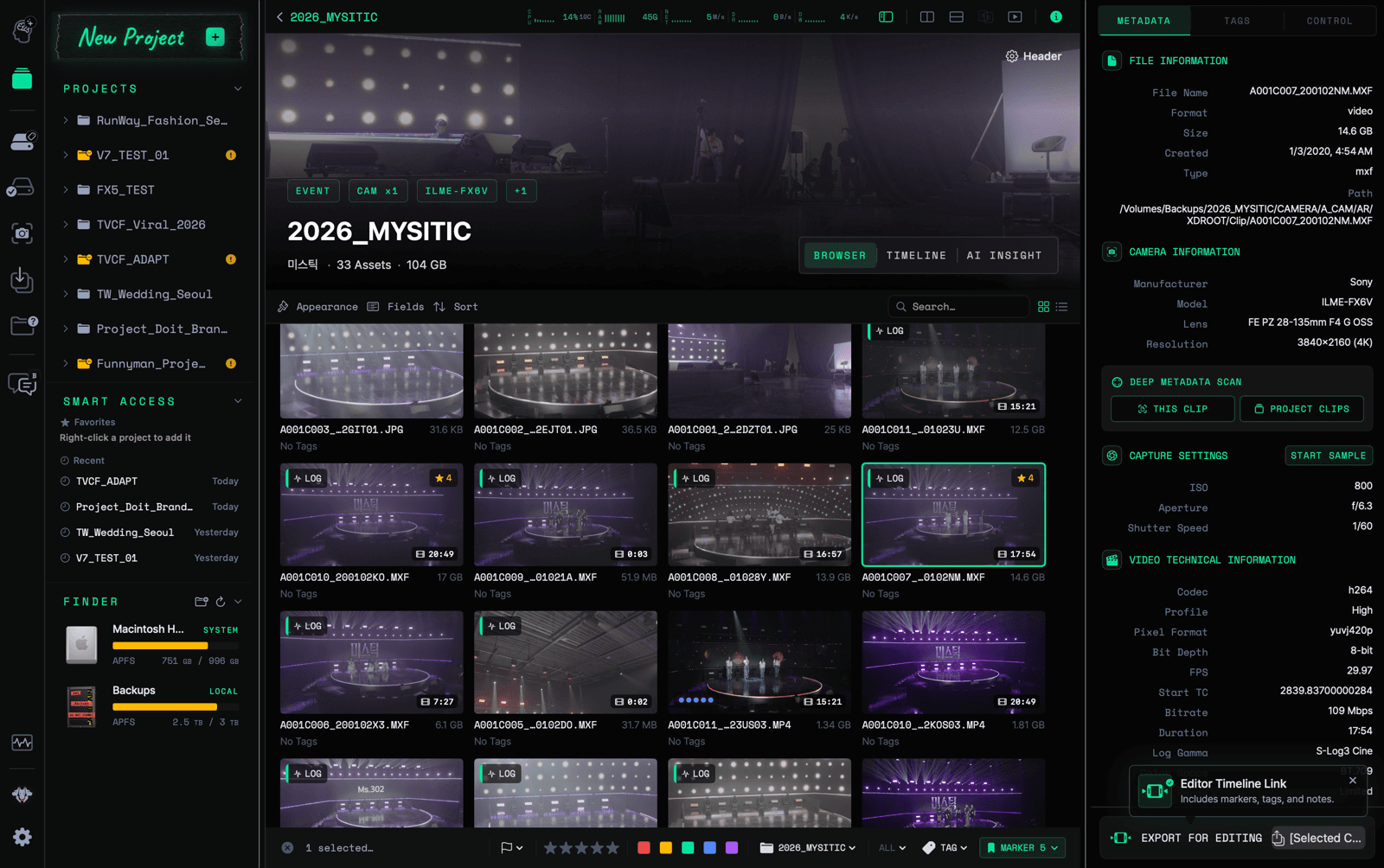This screenshot has width=1384, height=868.
Task: Click the PROJECT CLIPS scan button
Action: pyautogui.click(x=1302, y=409)
